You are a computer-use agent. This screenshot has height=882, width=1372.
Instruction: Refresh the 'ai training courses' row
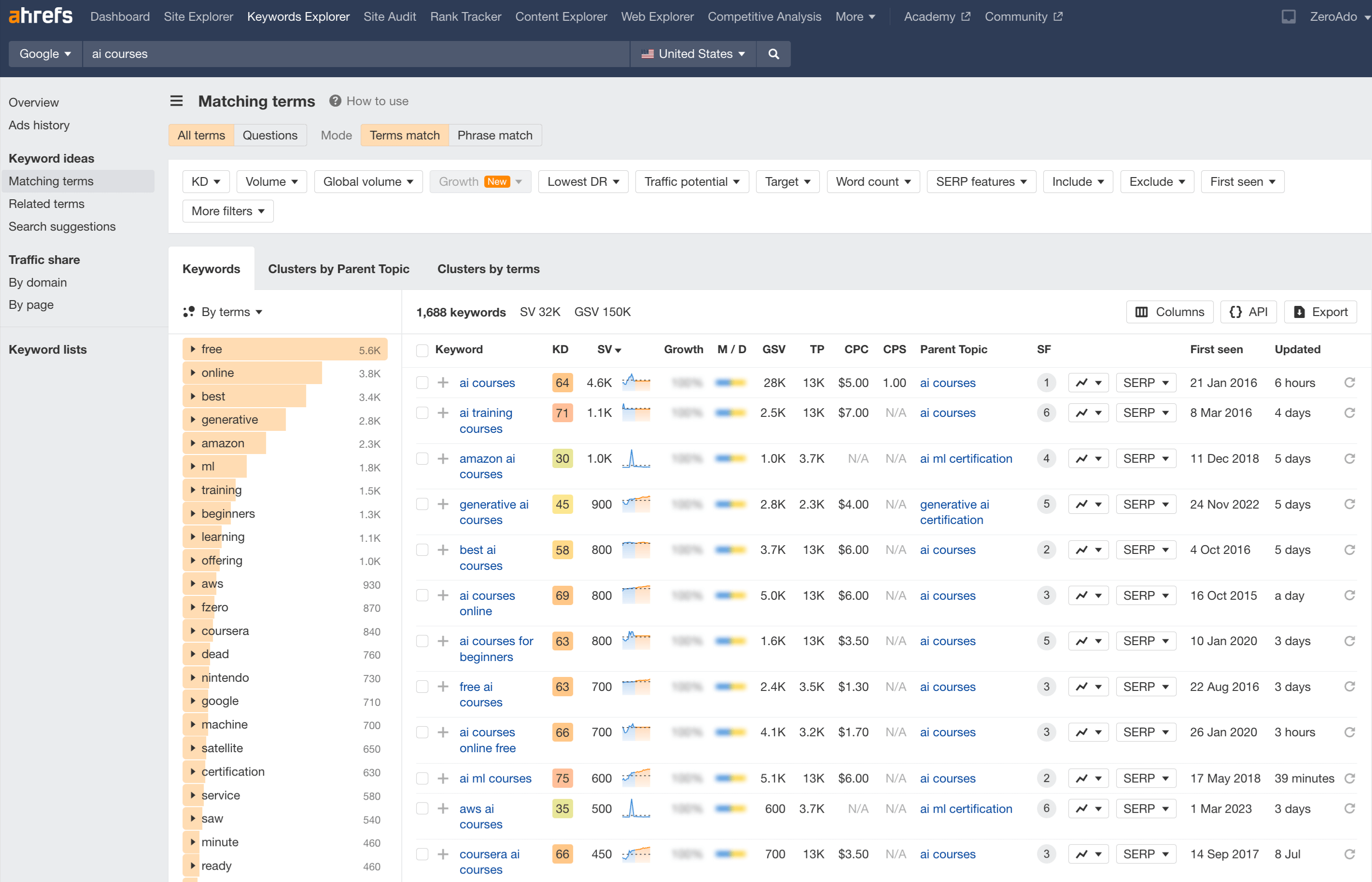point(1350,413)
